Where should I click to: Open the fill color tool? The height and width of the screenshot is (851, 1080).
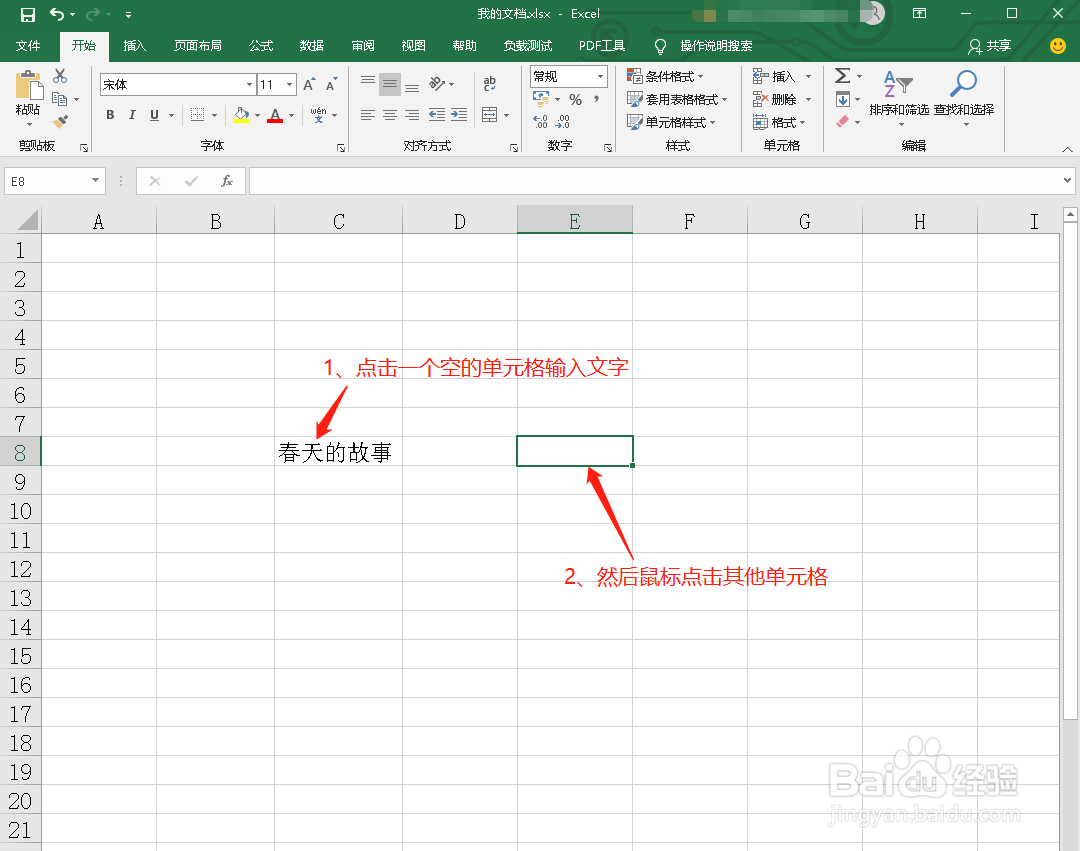(241, 115)
